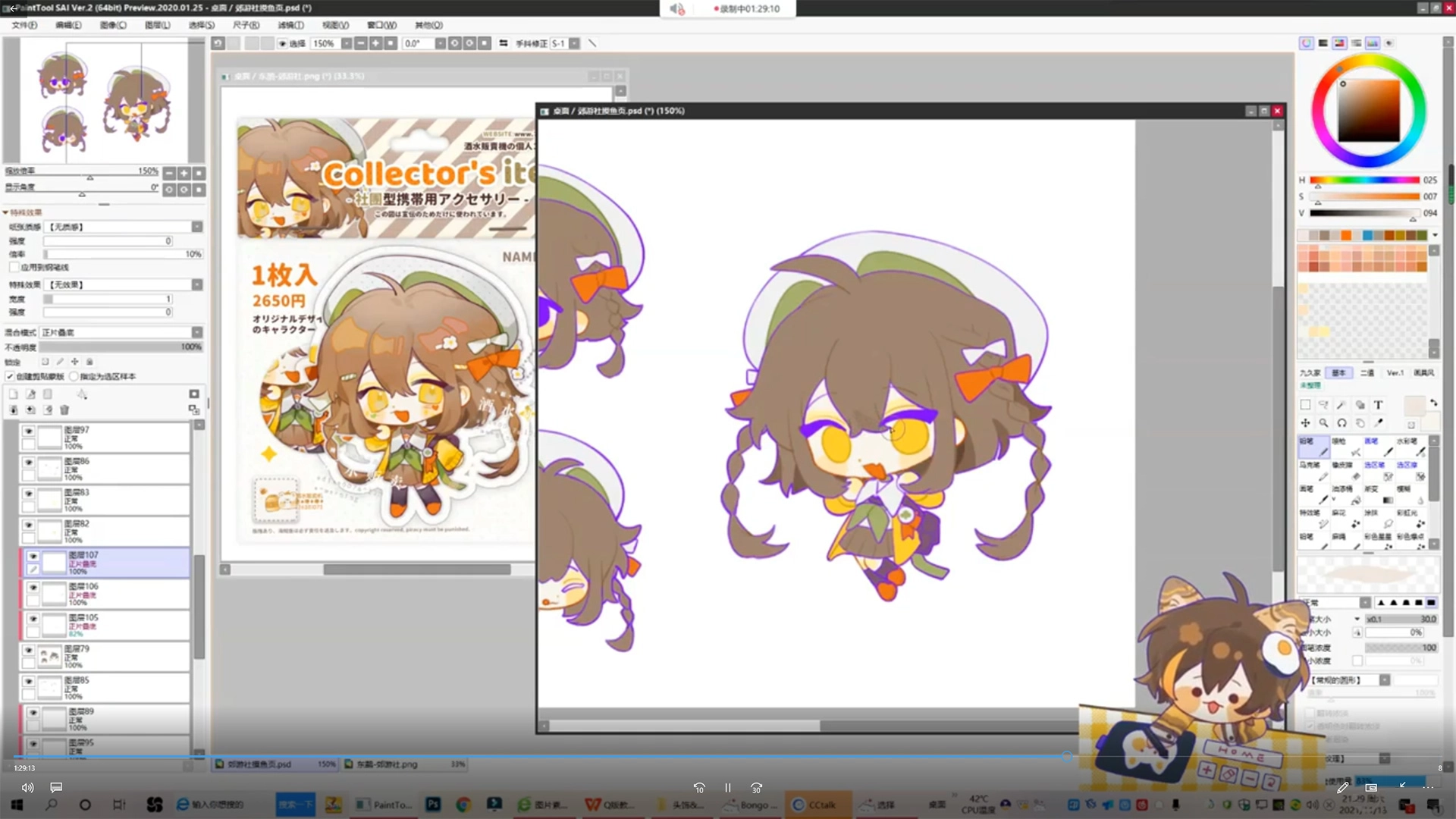Open the 混合模式 blending mode dropdown

click(196, 332)
